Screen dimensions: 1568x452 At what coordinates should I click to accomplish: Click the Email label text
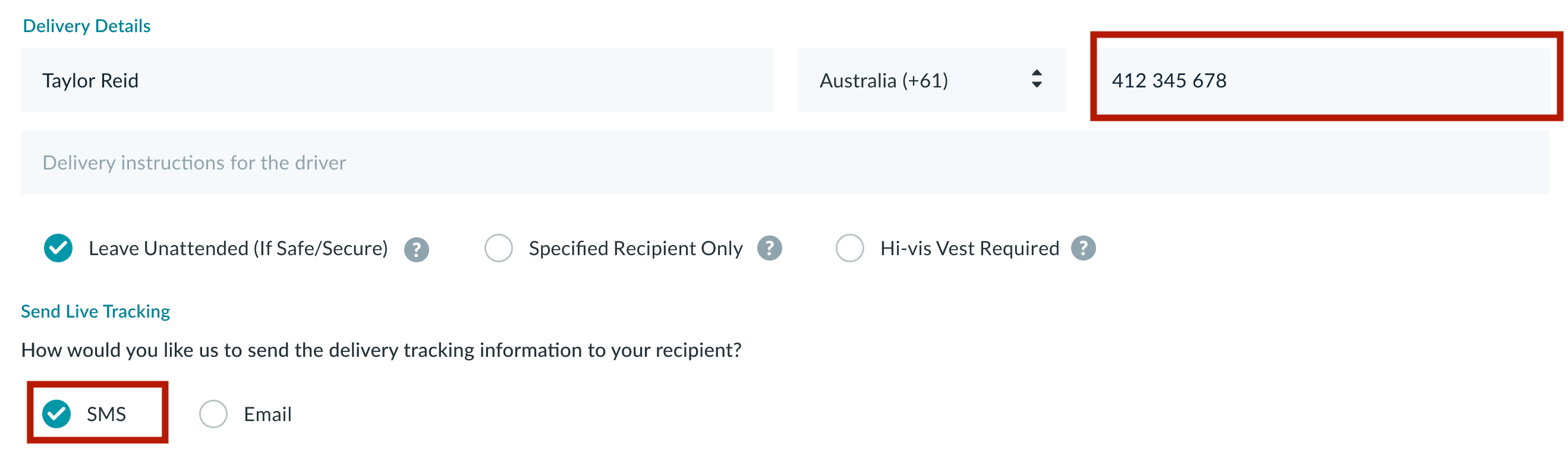click(268, 414)
